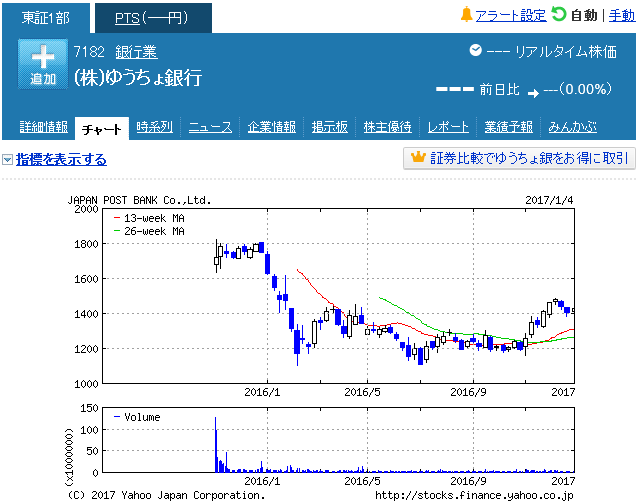Viewport: 639px width, 502px height.
Task: Select the 東証1部 tab
Action: [45, 18]
